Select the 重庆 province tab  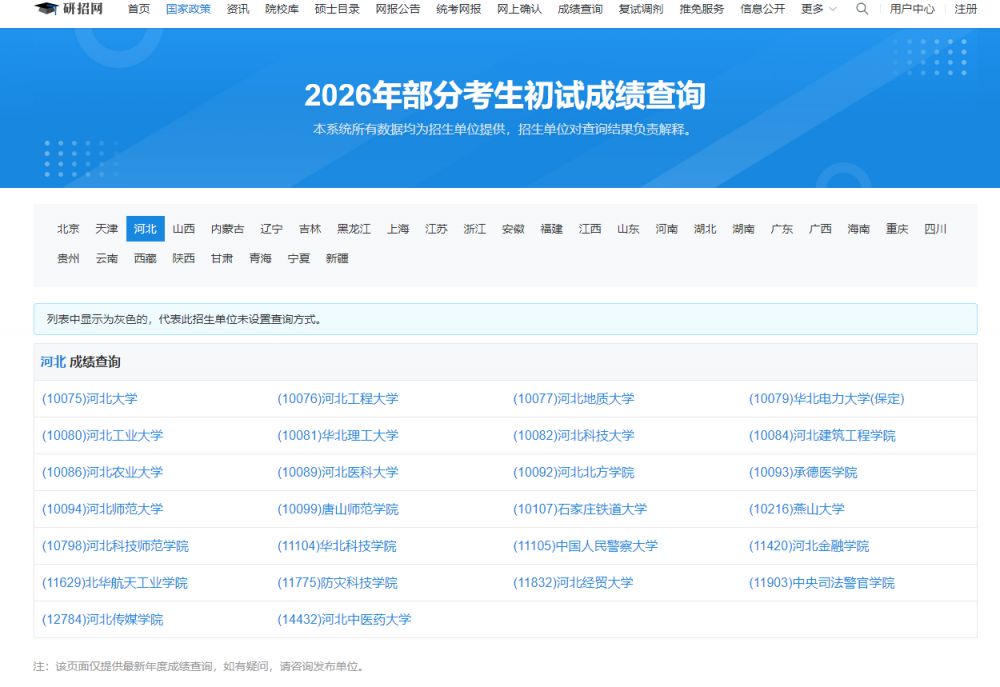(x=897, y=228)
